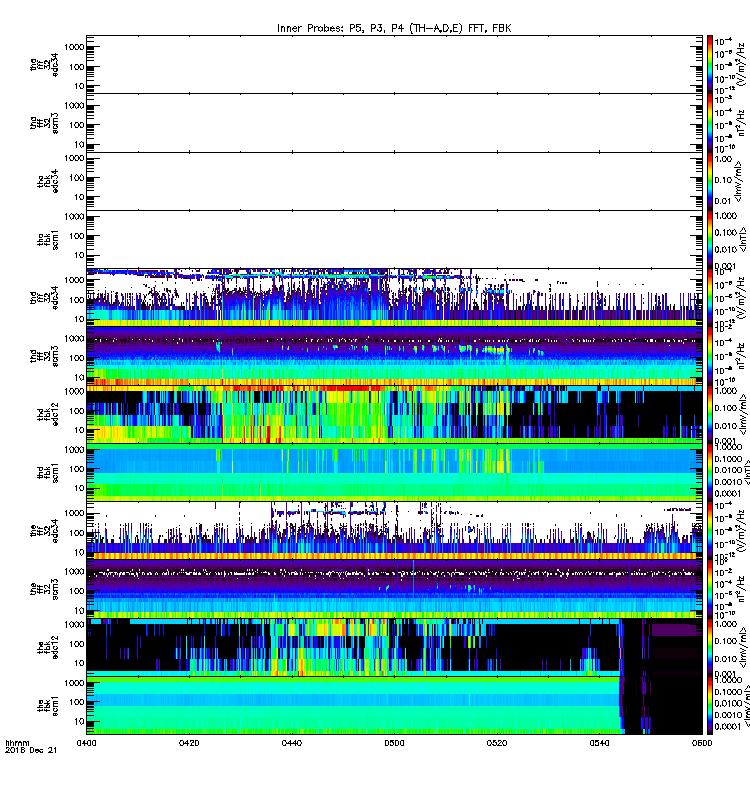Click the color bar beside tha fft edc34 panel
Viewport: 750px width, 800px height.
710,64
